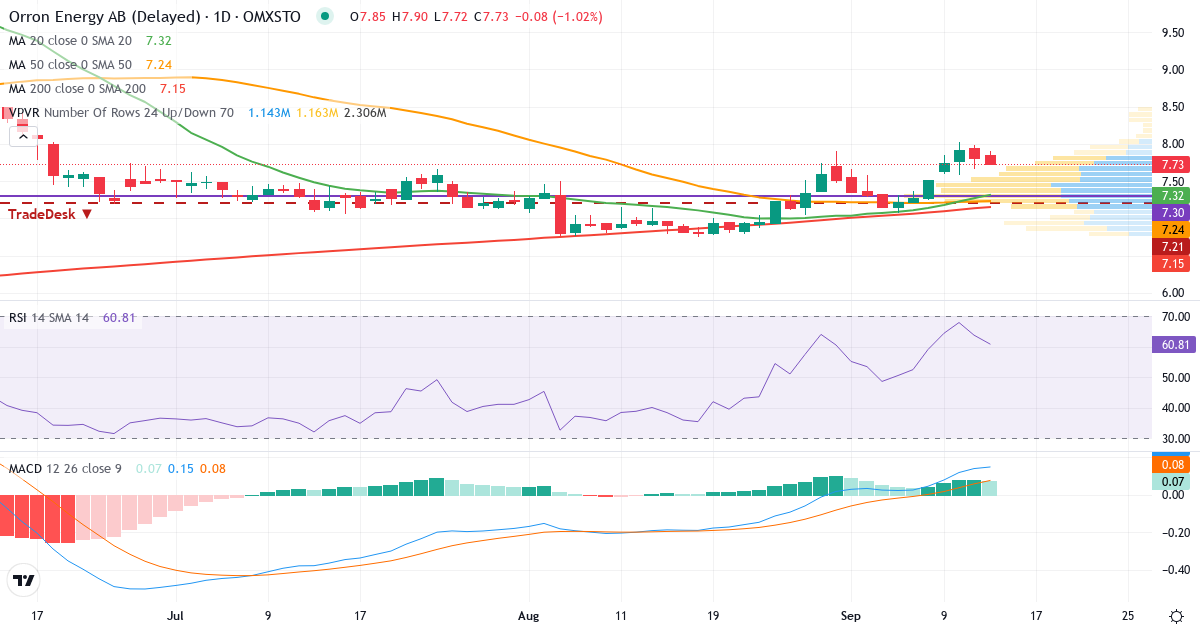Click the 9.50 price scale label

click(x=1173, y=32)
